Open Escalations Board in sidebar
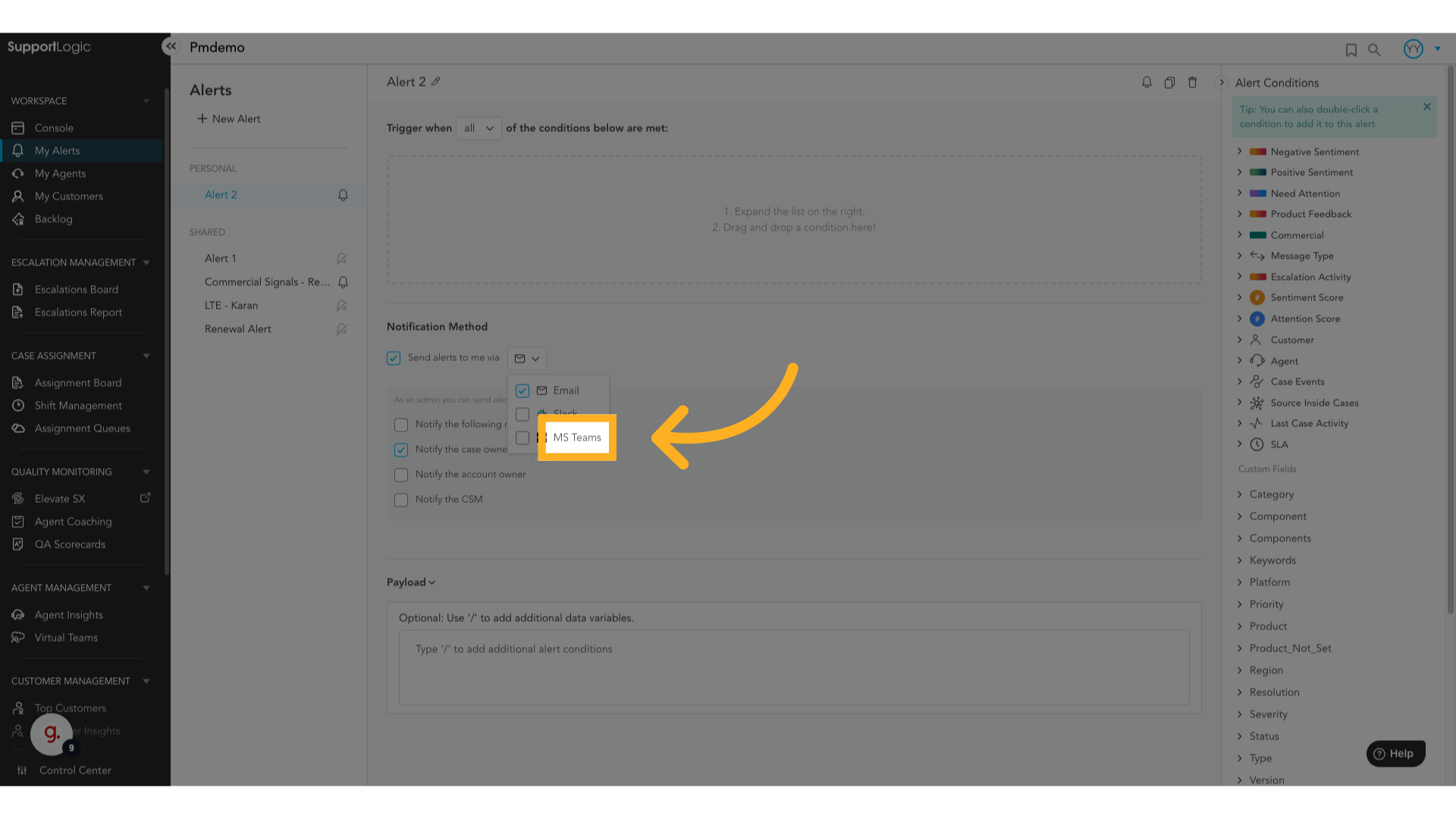 pos(76,290)
